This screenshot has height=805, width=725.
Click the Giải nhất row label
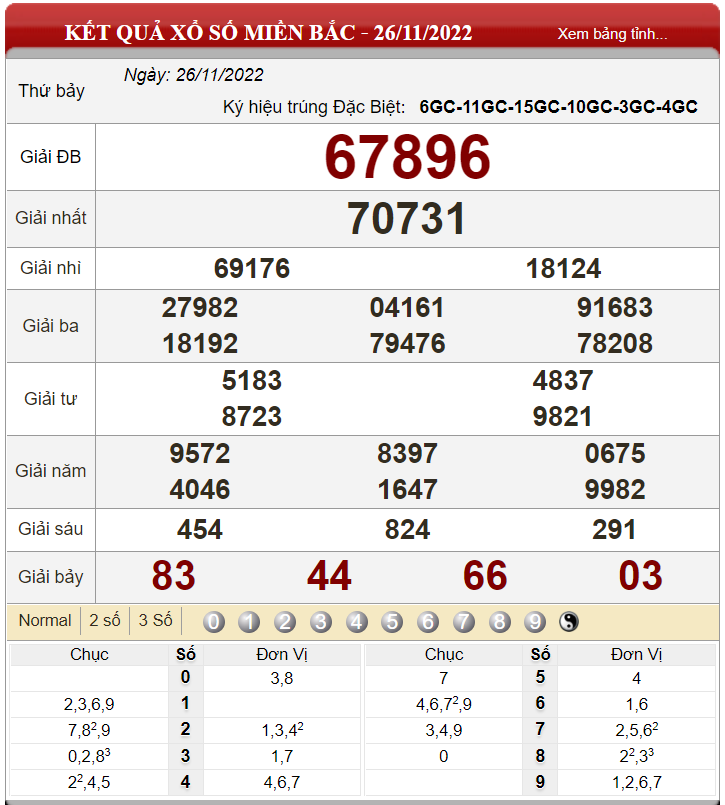pos(51,218)
